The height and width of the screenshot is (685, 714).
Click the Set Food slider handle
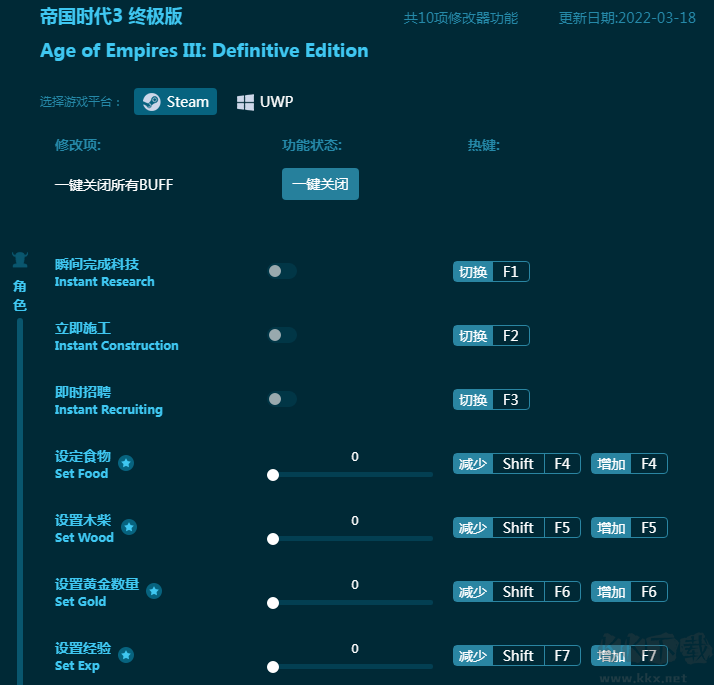(273, 475)
